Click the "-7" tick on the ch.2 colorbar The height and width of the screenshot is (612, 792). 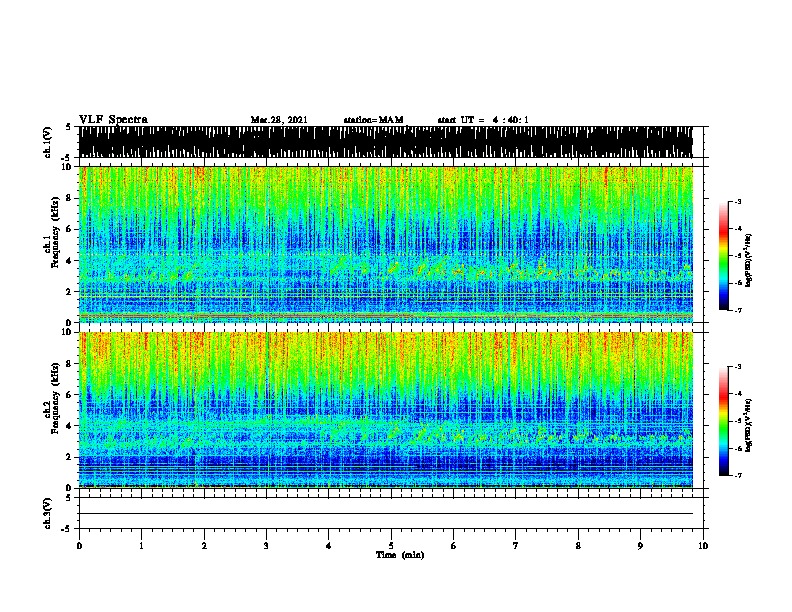pyautogui.click(x=737, y=475)
